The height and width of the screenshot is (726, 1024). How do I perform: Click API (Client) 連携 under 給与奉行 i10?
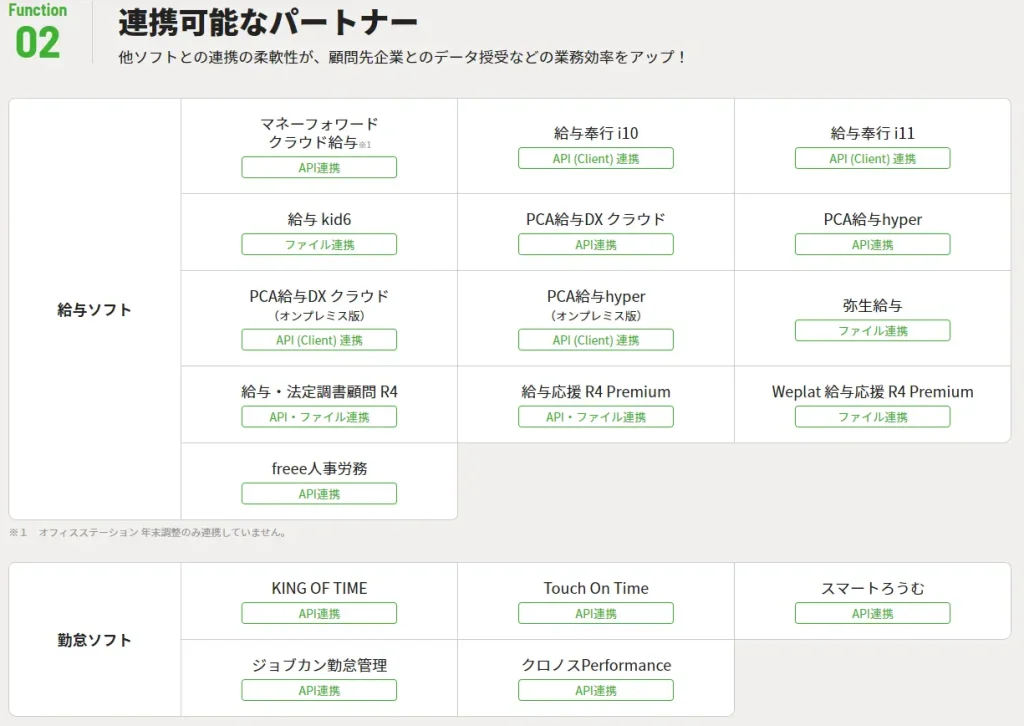click(596, 158)
